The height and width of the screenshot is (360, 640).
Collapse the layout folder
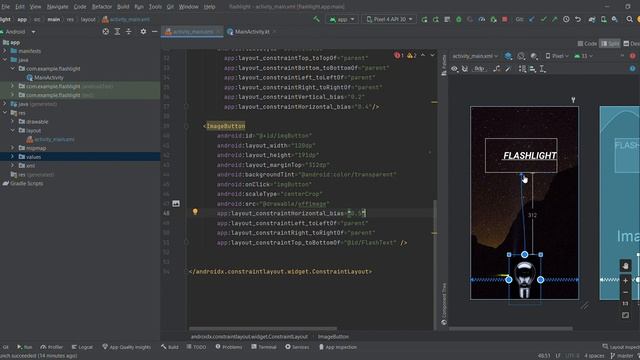pos(13,131)
